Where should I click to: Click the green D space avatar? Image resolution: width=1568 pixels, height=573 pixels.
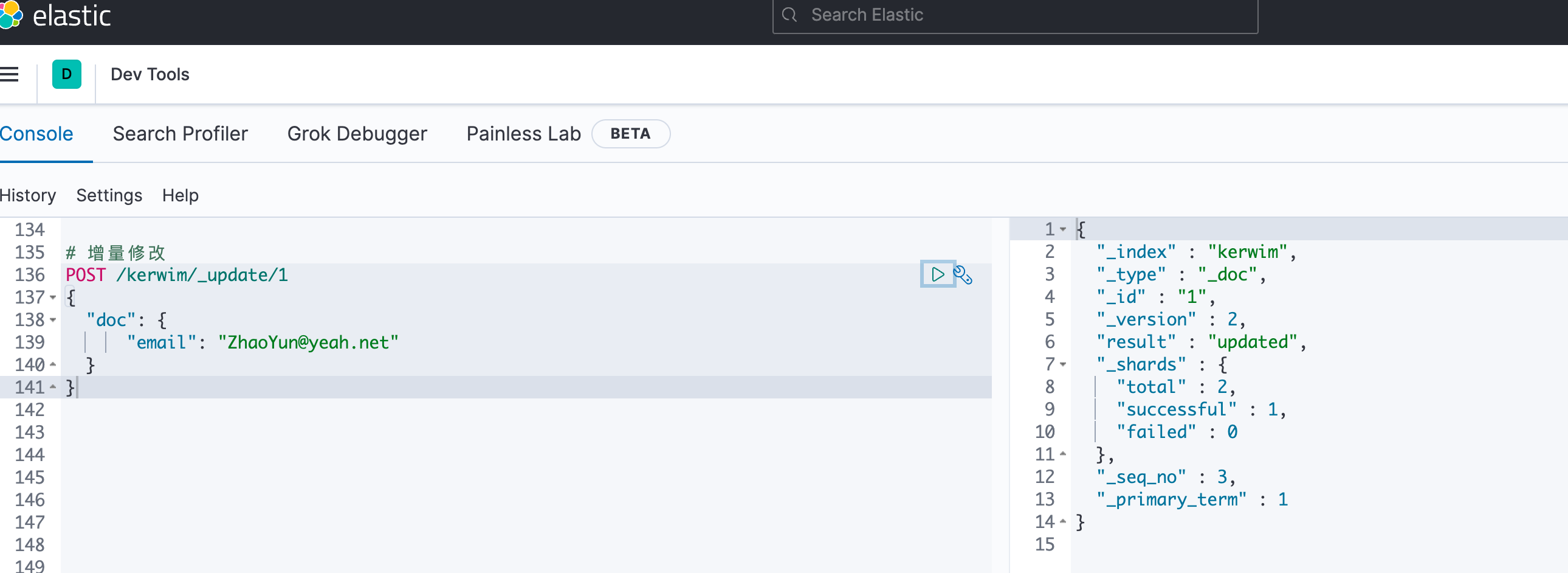pos(67,74)
